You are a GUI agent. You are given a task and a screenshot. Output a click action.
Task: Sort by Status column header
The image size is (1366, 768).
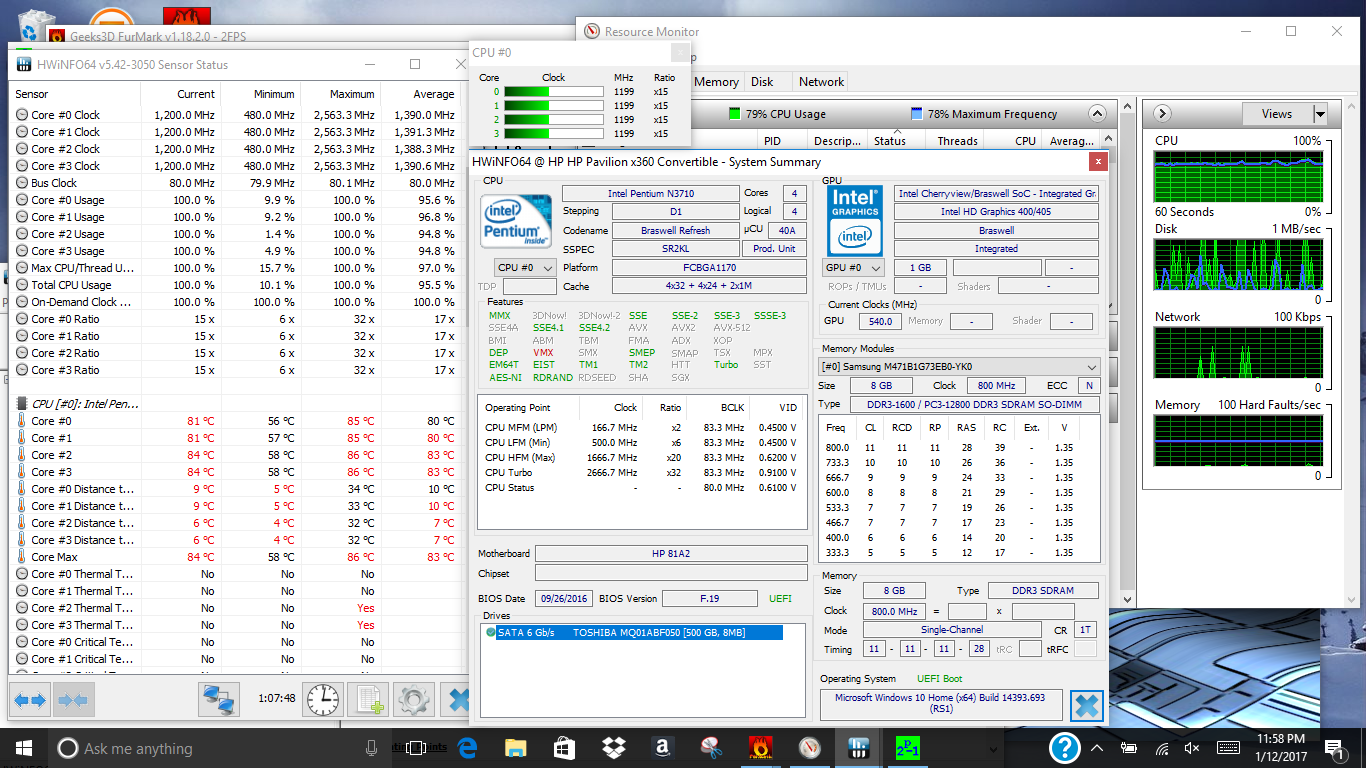pyautogui.click(x=890, y=141)
